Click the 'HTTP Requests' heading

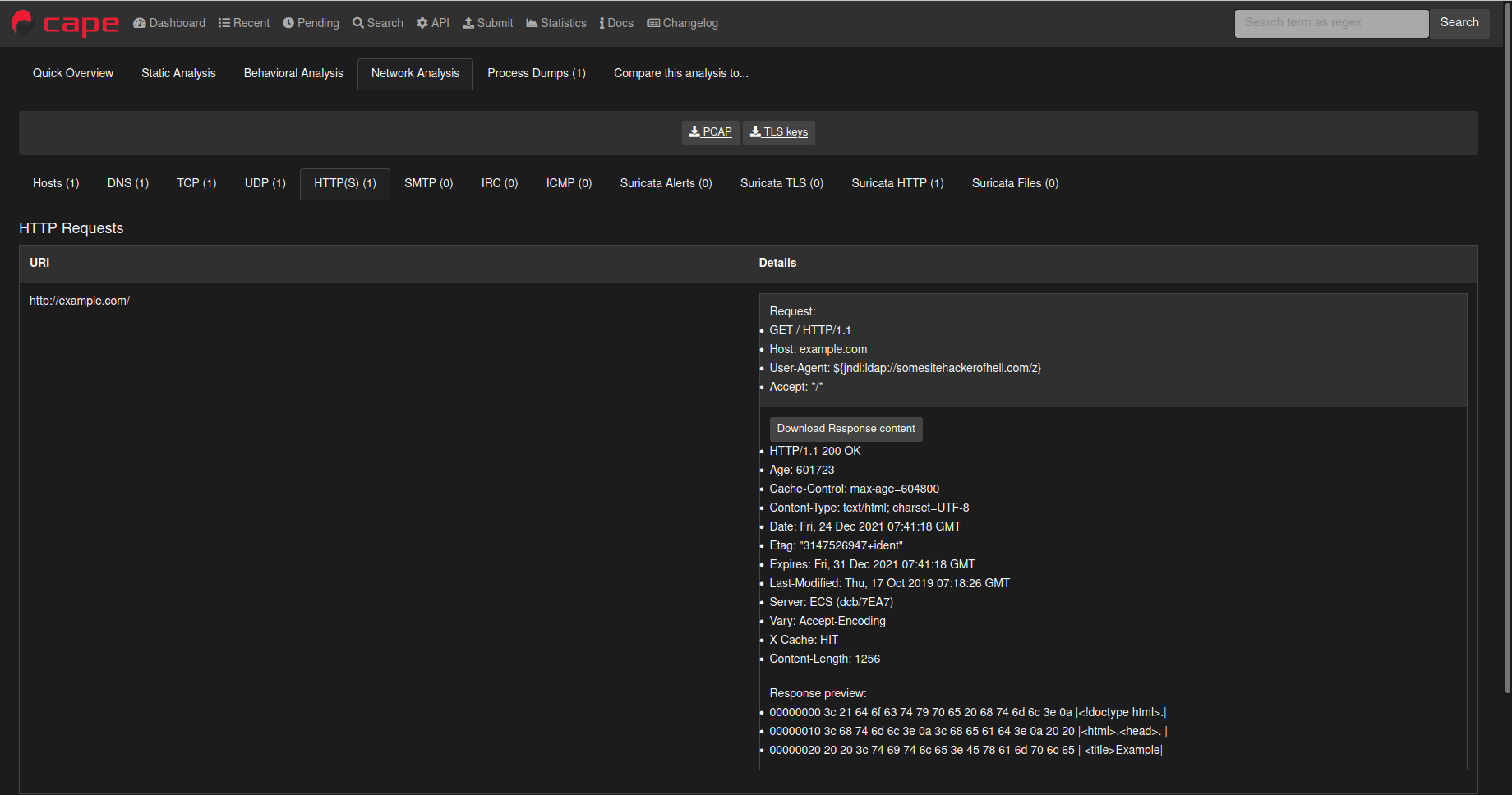click(x=71, y=228)
